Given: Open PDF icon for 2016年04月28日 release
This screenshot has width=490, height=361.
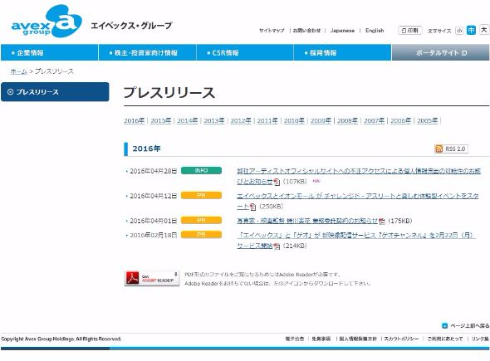Looking at the screenshot, I should (277, 182).
